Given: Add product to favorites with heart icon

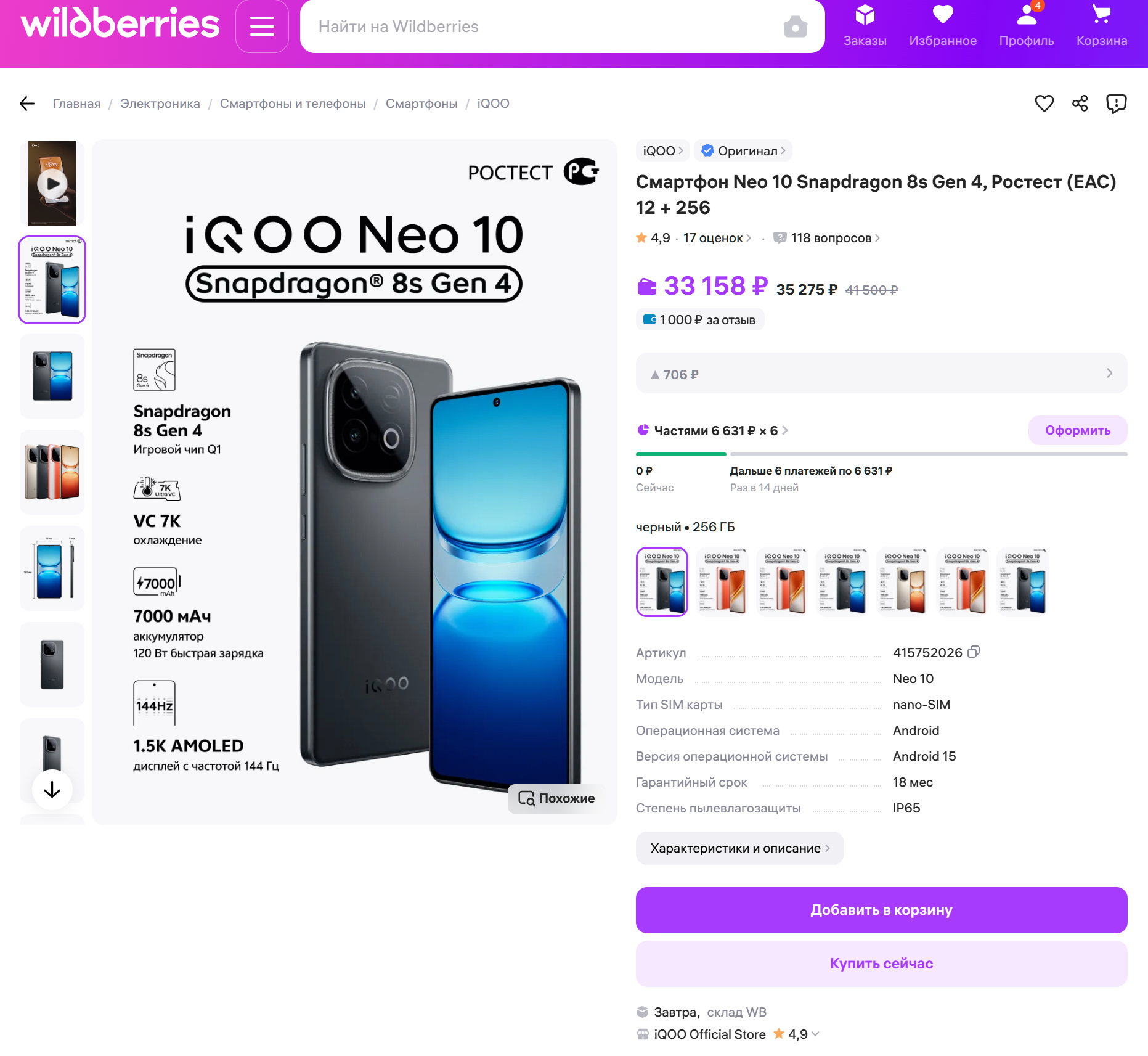Looking at the screenshot, I should pyautogui.click(x=1044, y=104).
